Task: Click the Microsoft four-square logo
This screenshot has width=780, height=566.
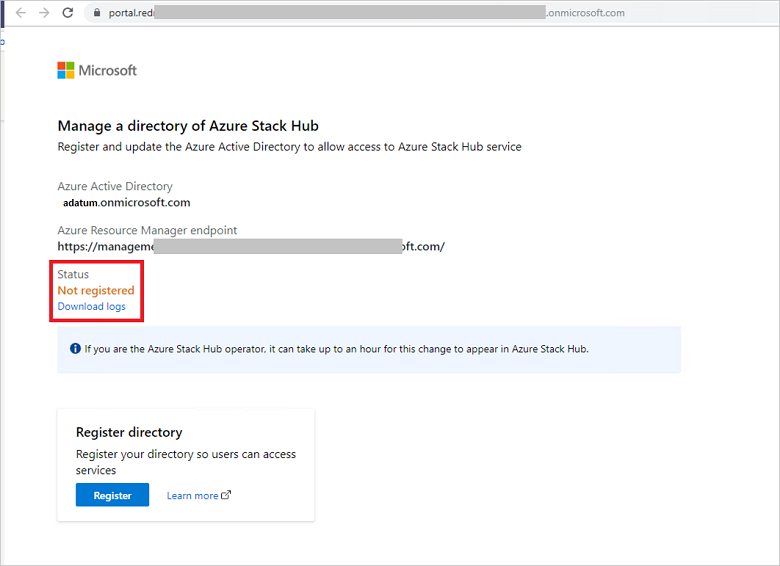Action: tap(66, 70)
